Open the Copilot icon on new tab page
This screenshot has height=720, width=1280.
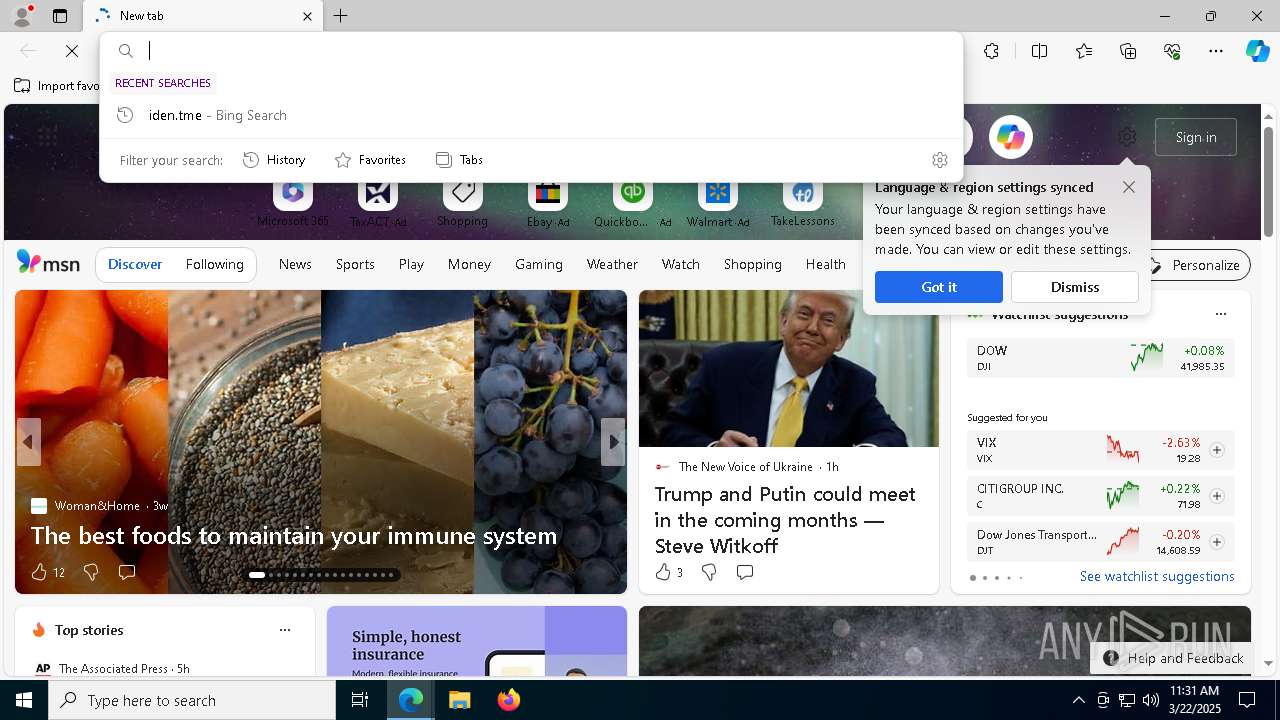click(x=1011, y=137)
